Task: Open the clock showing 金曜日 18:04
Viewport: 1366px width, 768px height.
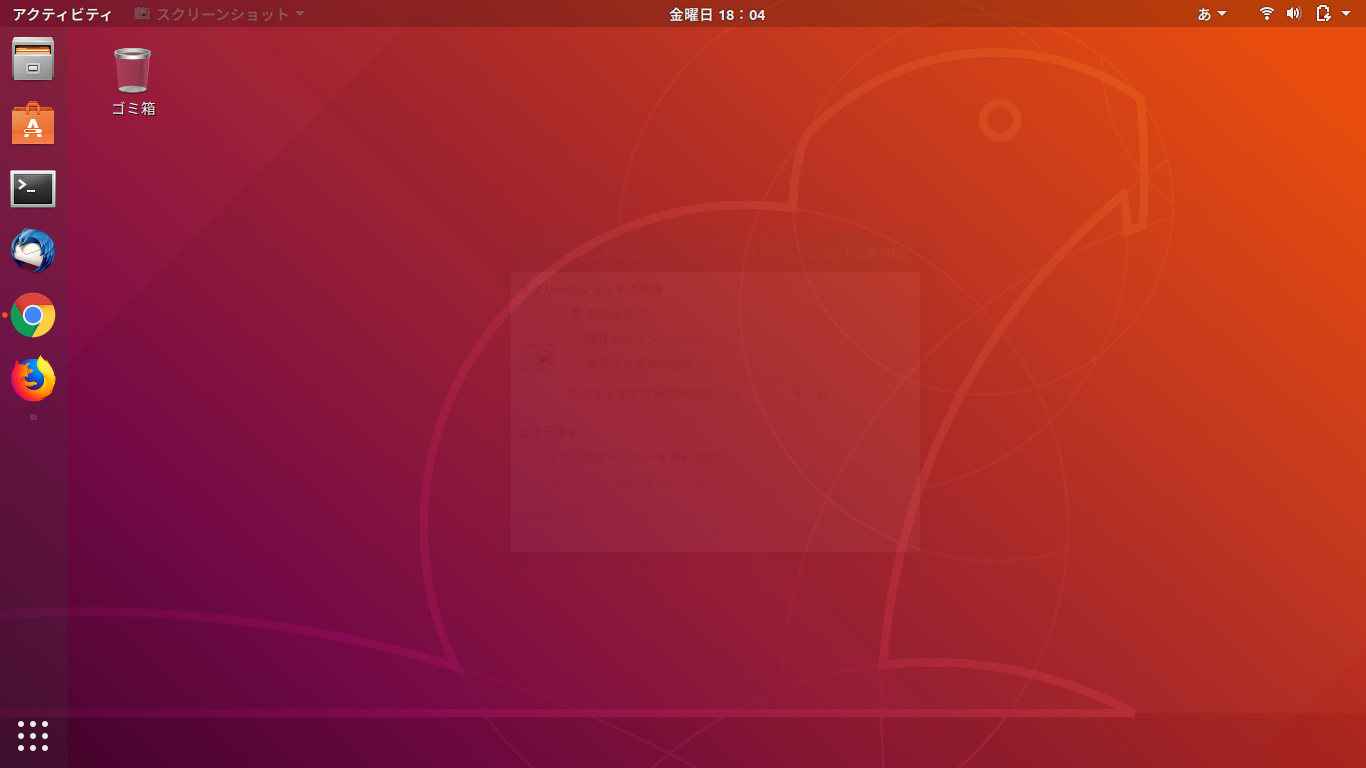Action: click(717, 14)
